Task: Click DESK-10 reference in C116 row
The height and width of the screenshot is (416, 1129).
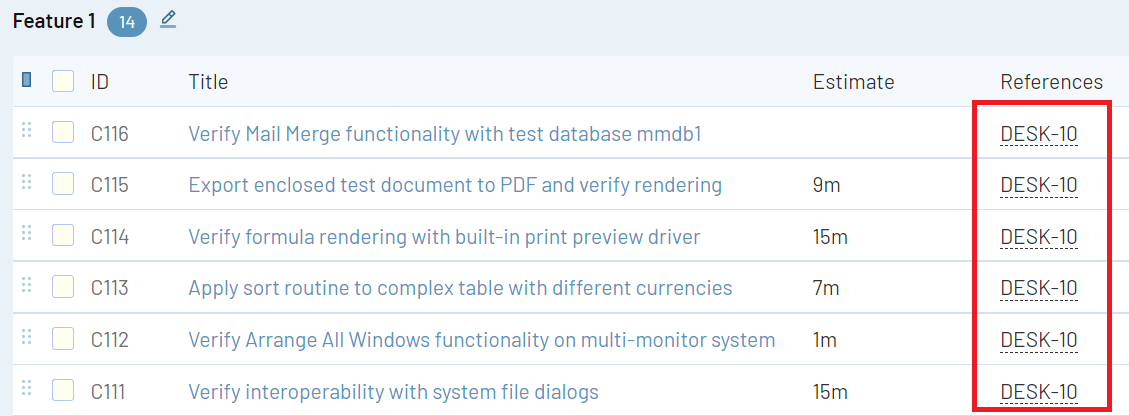Action: point(1039,135)
